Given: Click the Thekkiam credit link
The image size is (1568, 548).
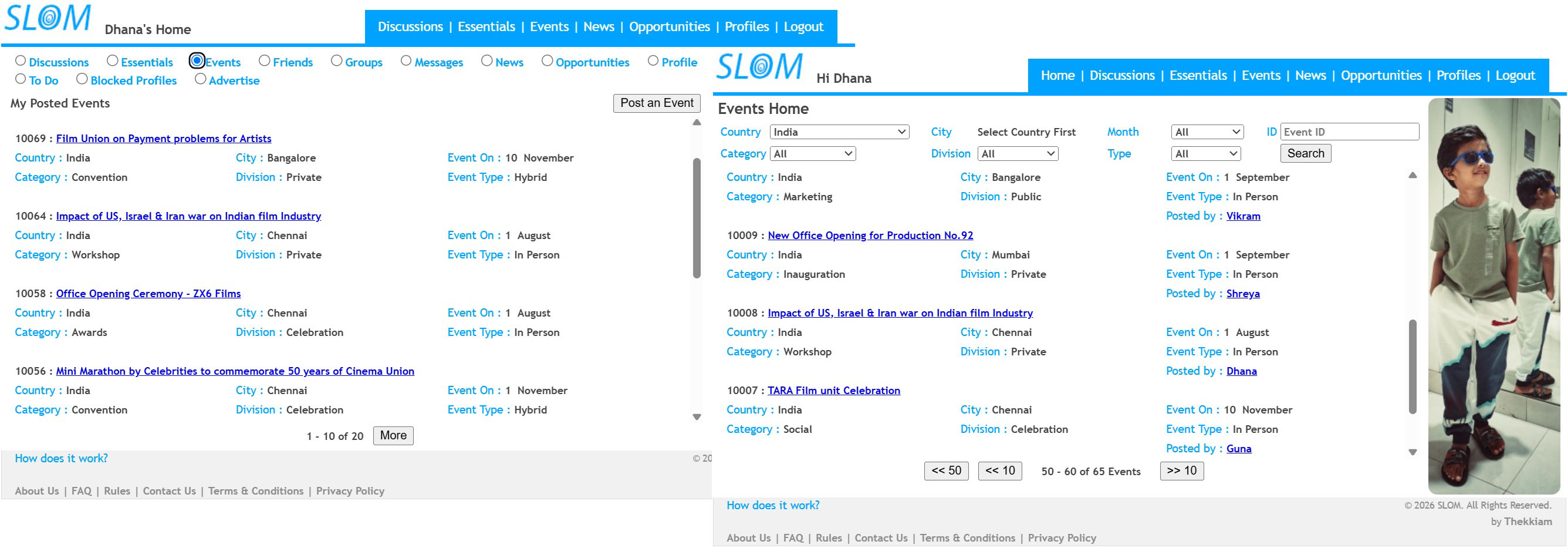Looking at the screenshot, I should (x=1528, y=522).
